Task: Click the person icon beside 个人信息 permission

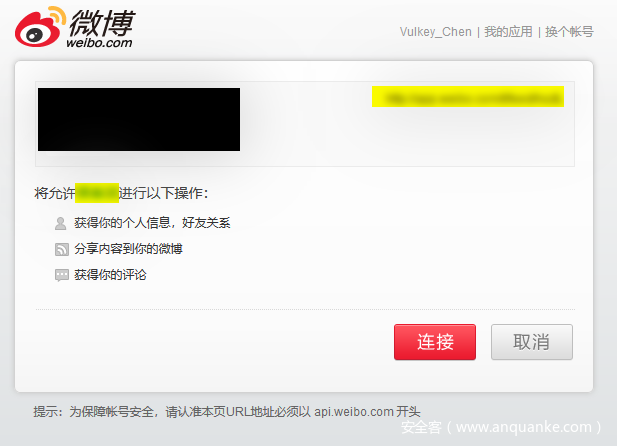Action: coord(61,223)
